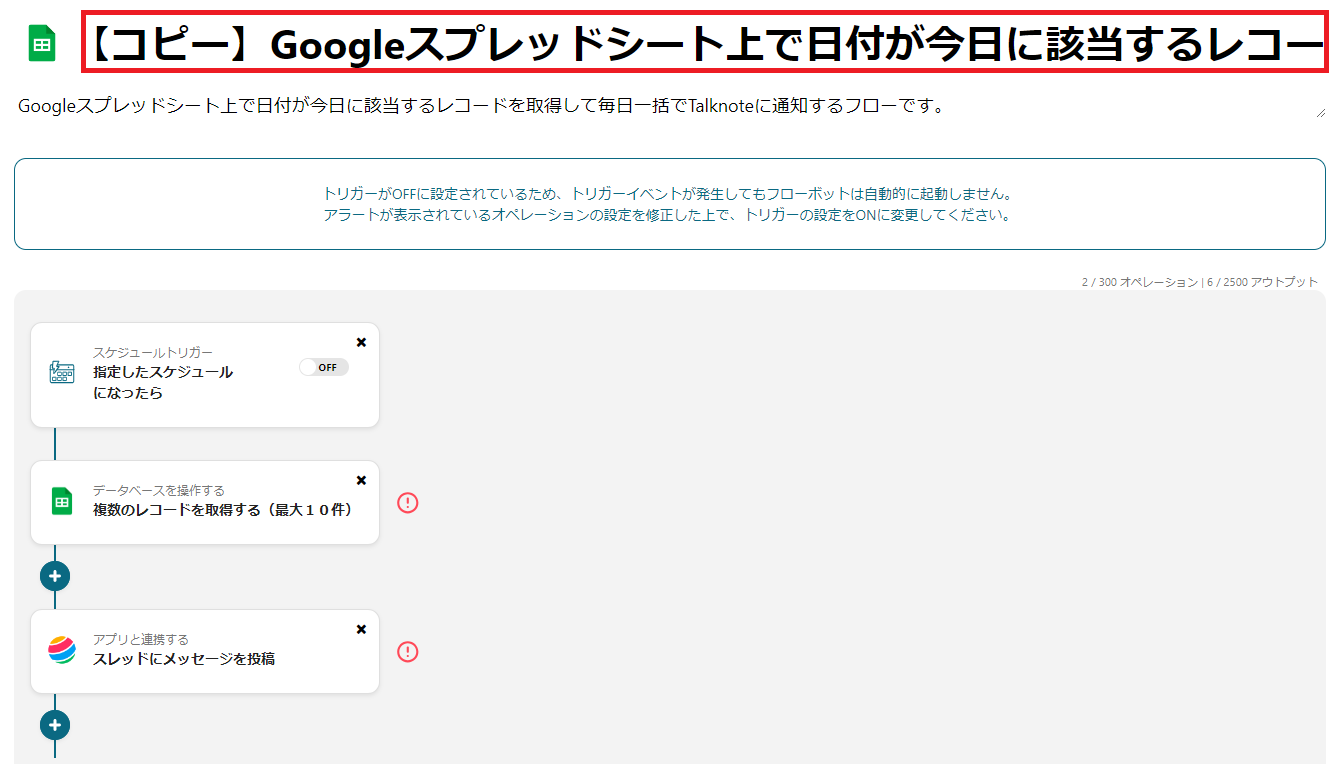Edit the flow description text area

point(670,106)
